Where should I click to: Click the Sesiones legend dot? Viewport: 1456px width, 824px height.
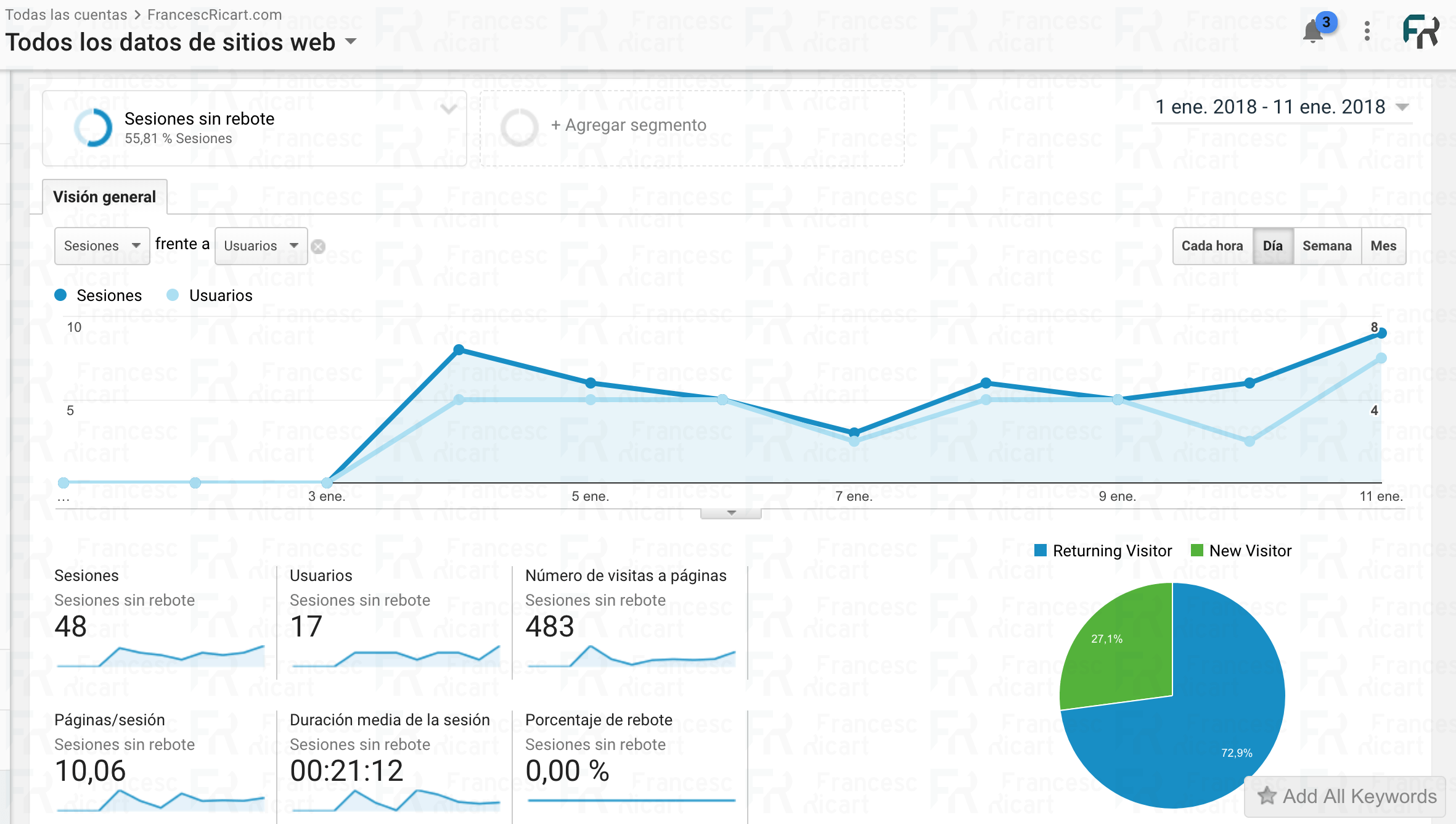[x=60, y=295]
